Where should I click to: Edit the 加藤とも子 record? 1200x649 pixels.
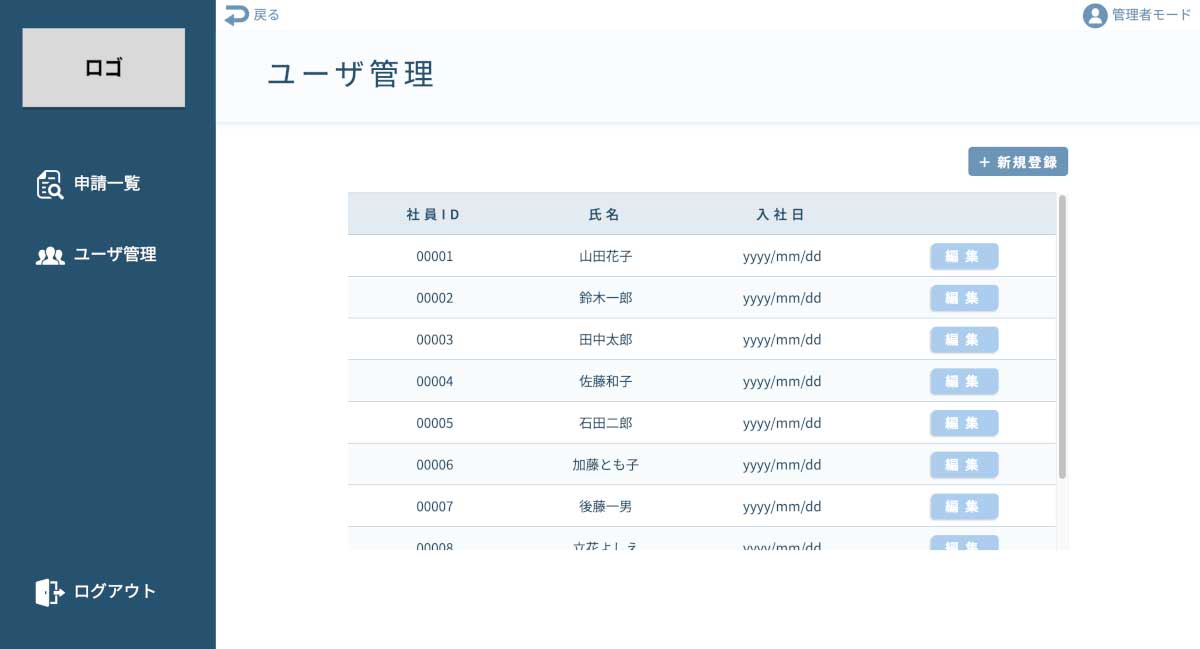(964, 465)
